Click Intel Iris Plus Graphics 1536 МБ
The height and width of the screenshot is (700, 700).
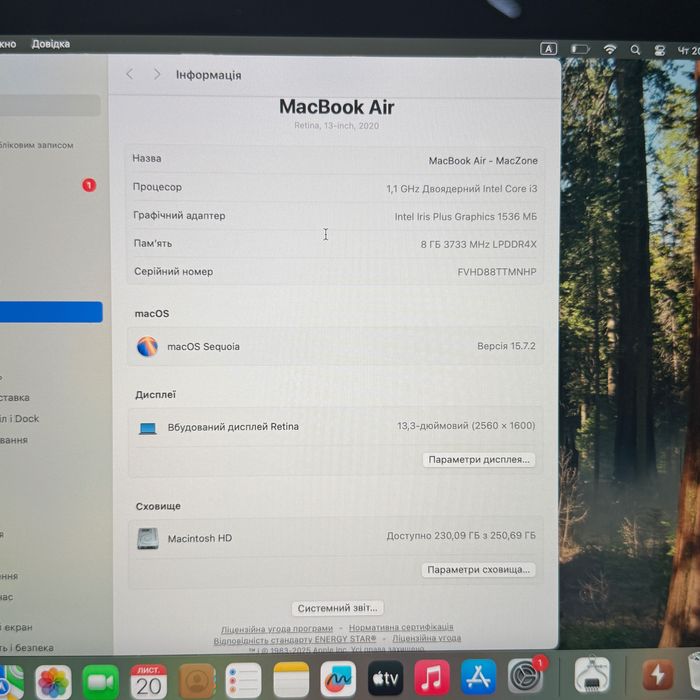point(466,217)
